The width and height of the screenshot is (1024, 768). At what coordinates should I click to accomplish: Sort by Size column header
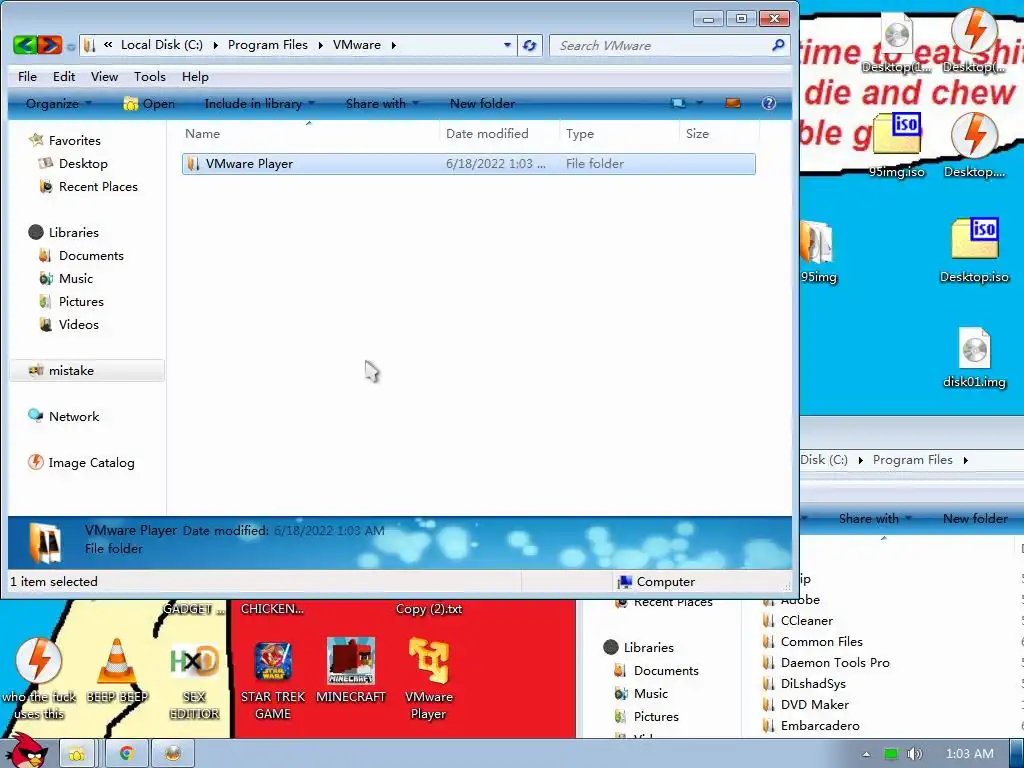[719, 133]
